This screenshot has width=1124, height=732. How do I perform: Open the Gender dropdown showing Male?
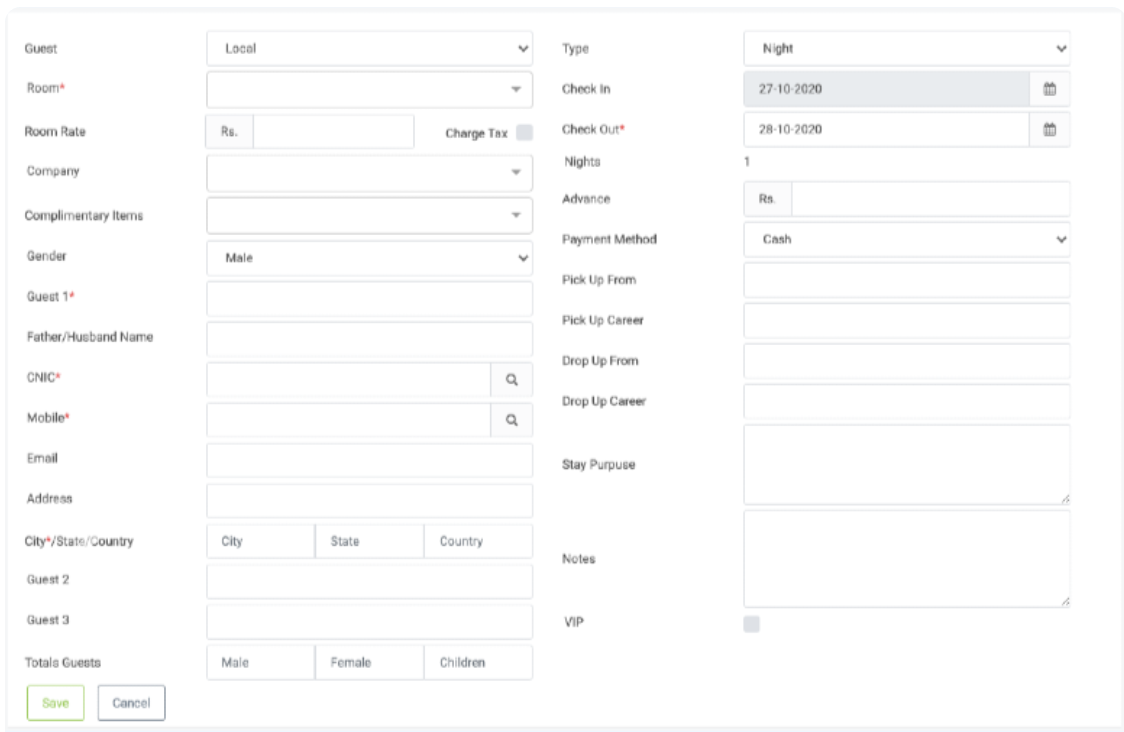click(x=369, y=258)
